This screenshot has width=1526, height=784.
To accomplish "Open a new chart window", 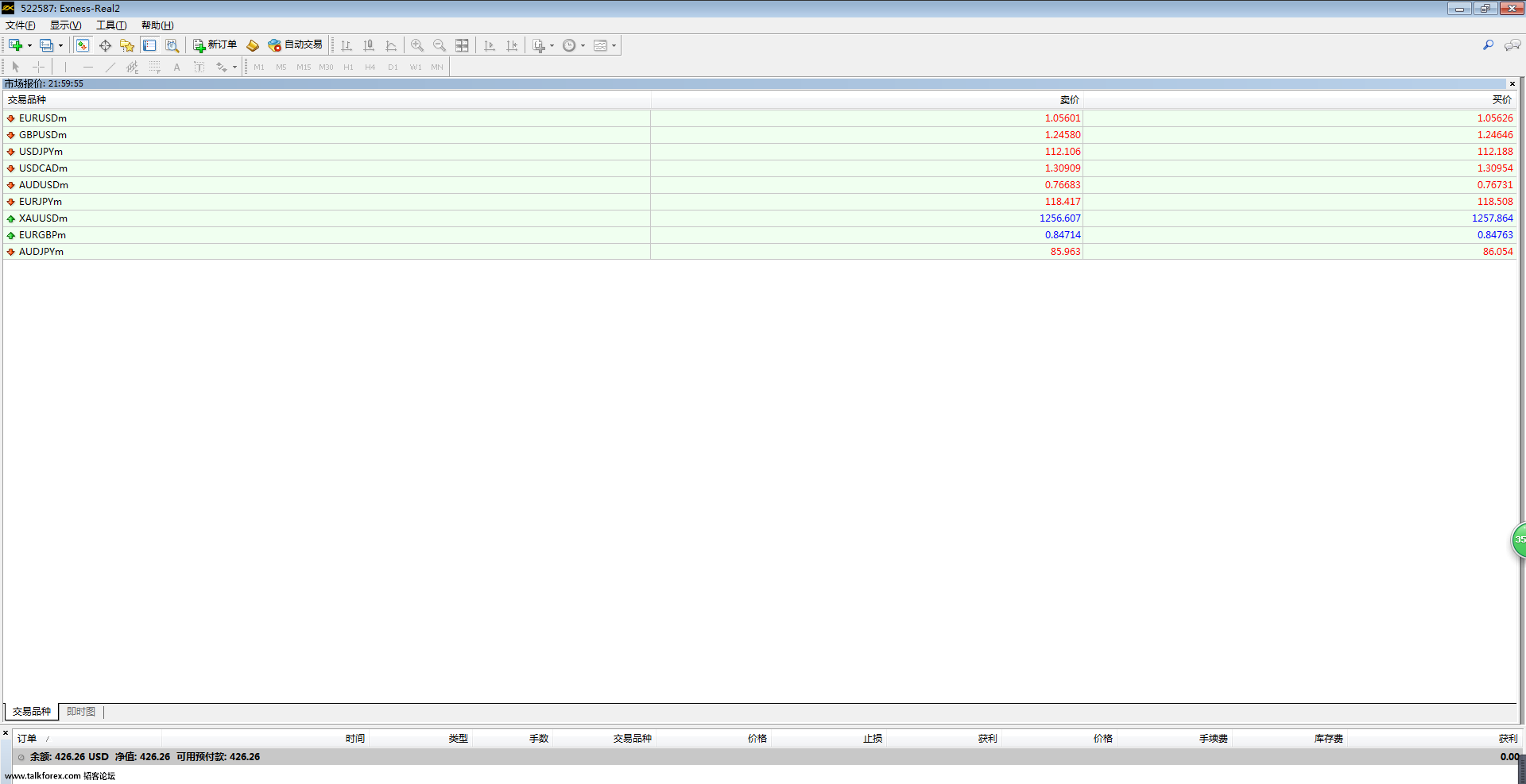I will point(15,45).
